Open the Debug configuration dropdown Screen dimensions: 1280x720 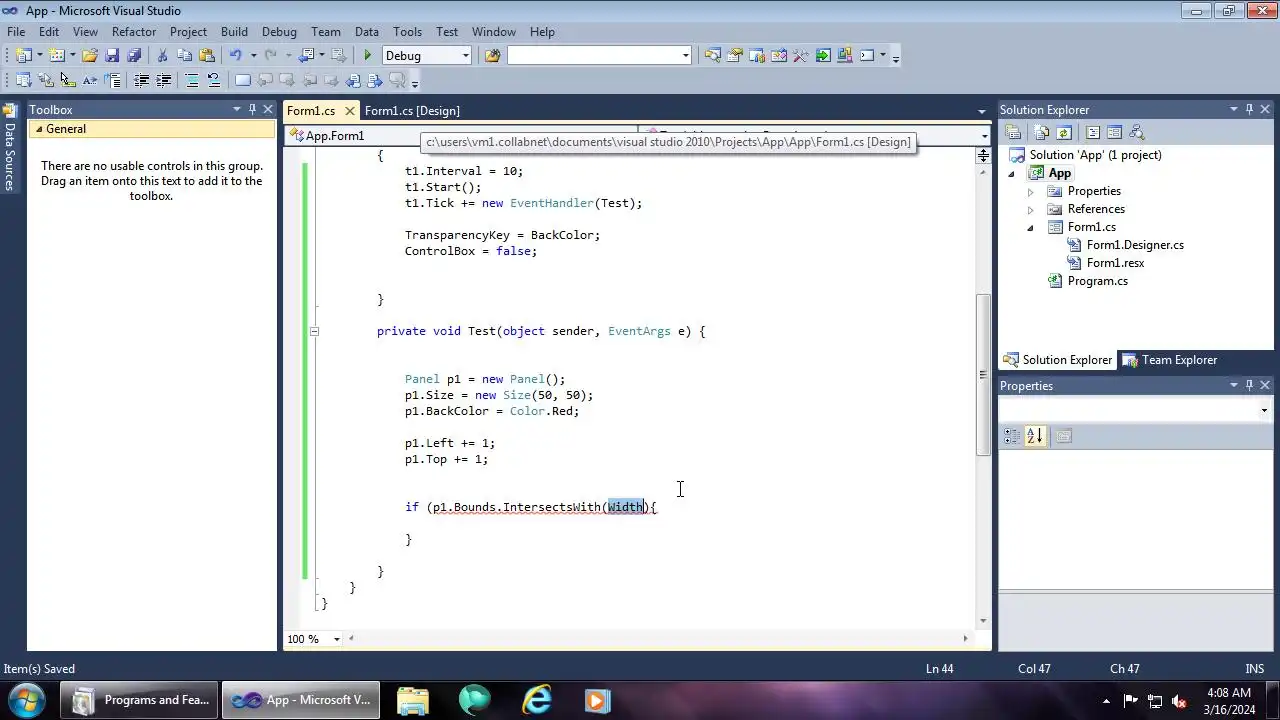[465, 56]
